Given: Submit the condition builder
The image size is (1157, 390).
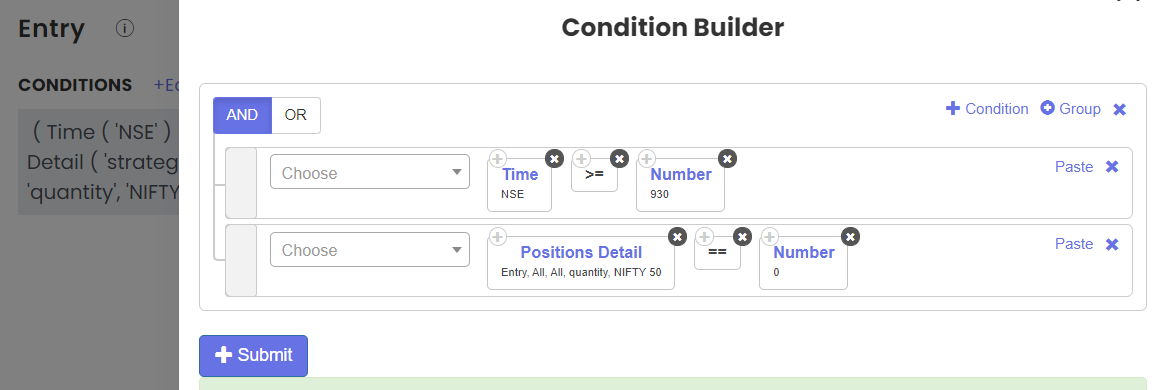Looking at the screenshot, I should pyautogui.click(x=253, y=355).
